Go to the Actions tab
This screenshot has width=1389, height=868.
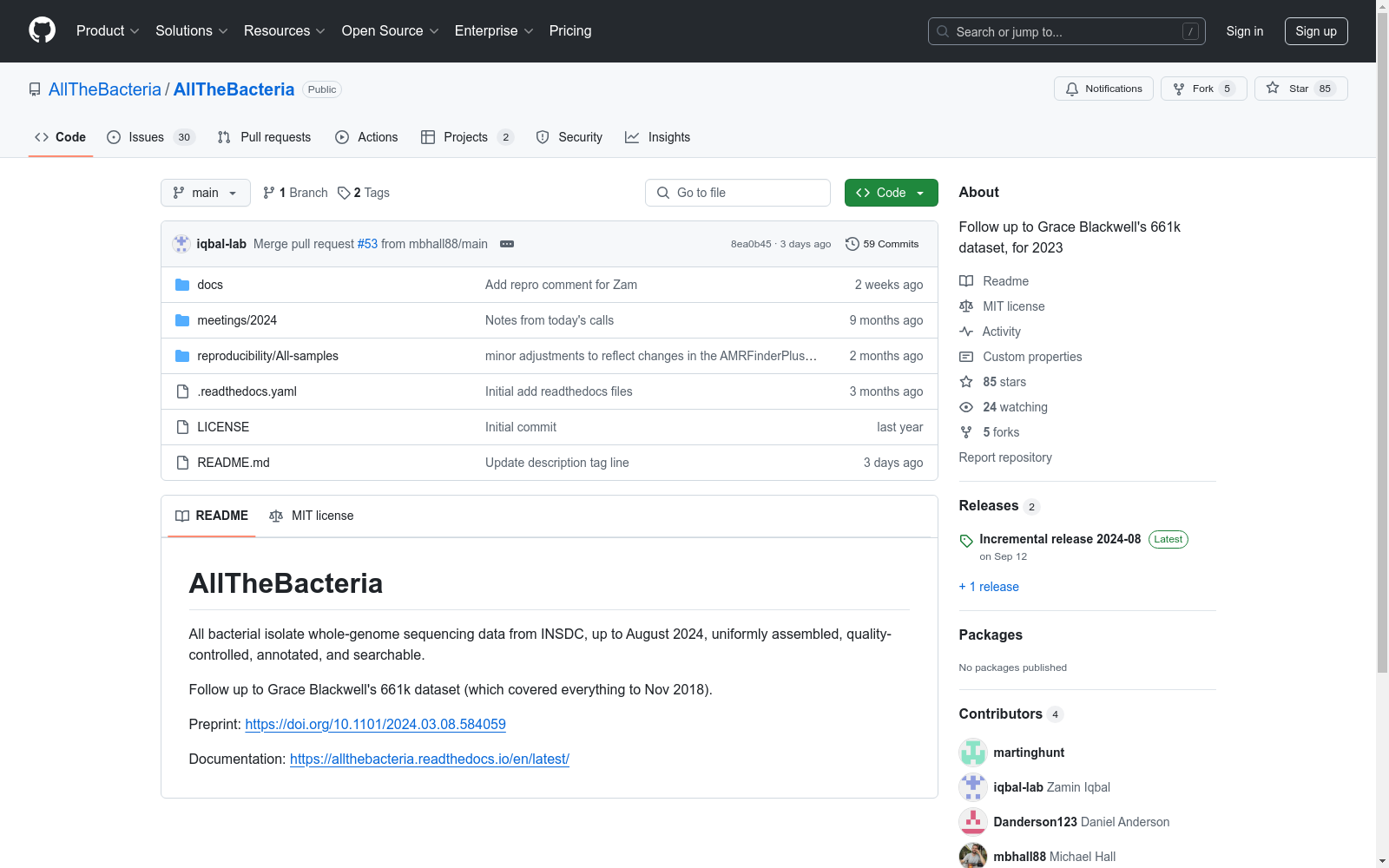[366, 137]
